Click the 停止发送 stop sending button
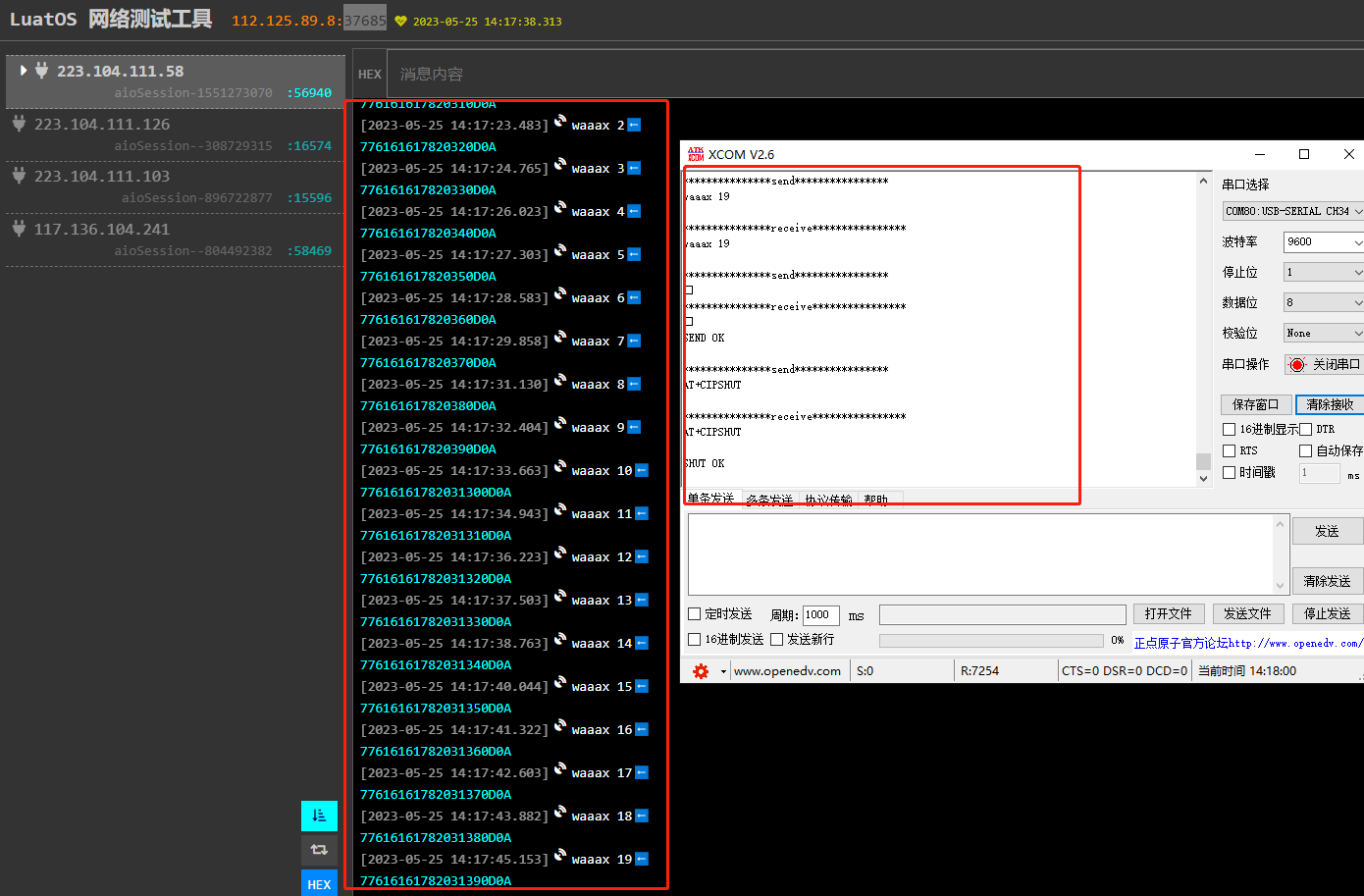This screenshot has height=896, width=1364. tap(1327, 613)
